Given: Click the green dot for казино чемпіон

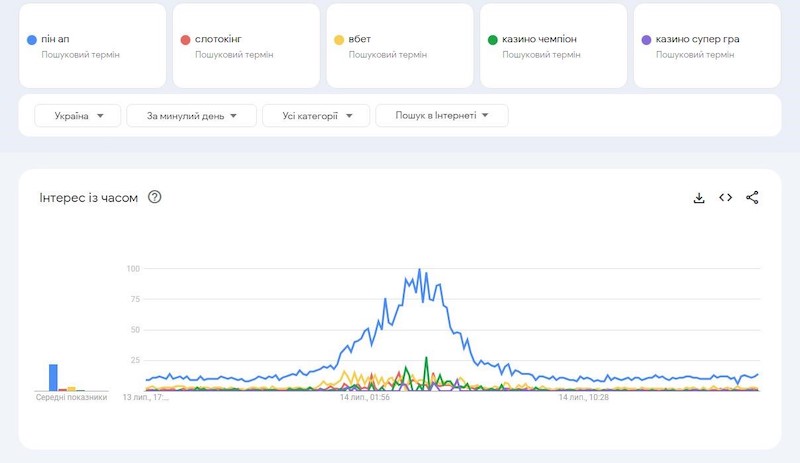Looking at the screenshot, I should (x=492, y=40).
